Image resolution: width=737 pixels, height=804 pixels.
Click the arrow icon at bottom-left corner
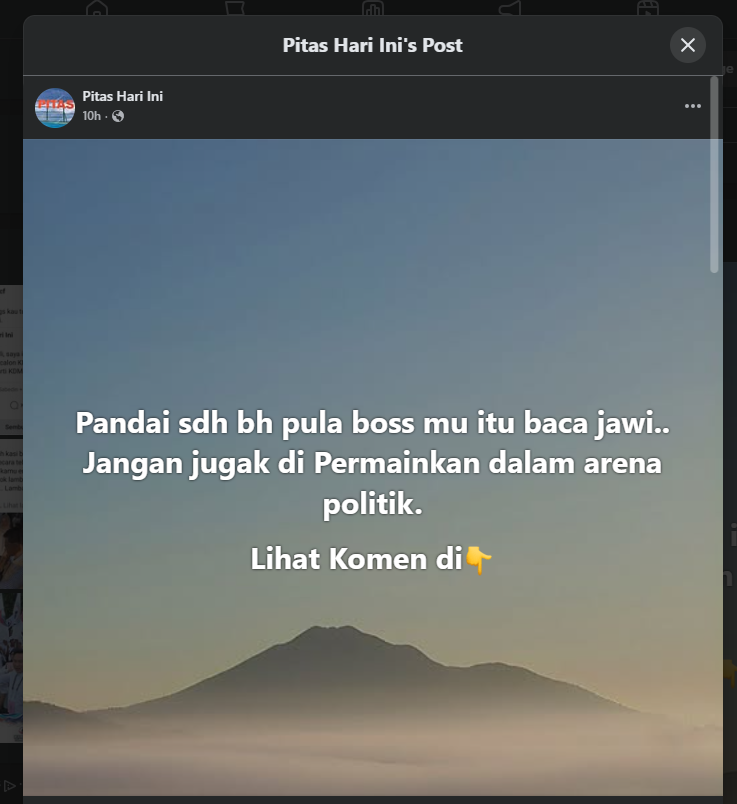(x=9, y=786)
